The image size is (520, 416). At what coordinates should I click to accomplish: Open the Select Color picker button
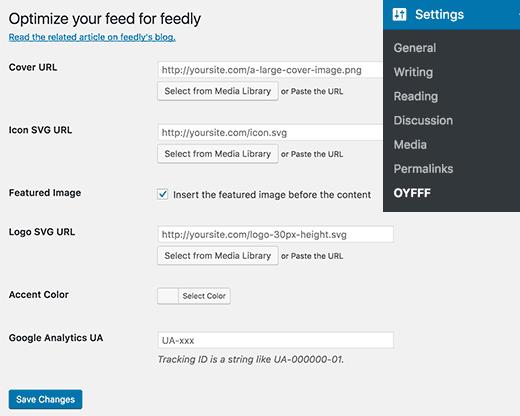(204, 296)
